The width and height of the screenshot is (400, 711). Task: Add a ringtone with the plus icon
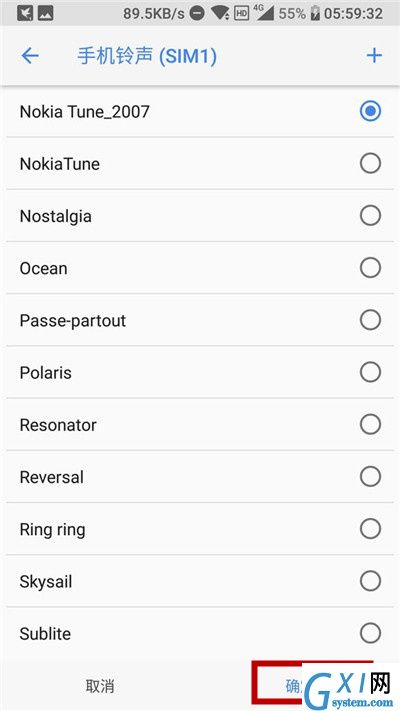tap(374, 55)
